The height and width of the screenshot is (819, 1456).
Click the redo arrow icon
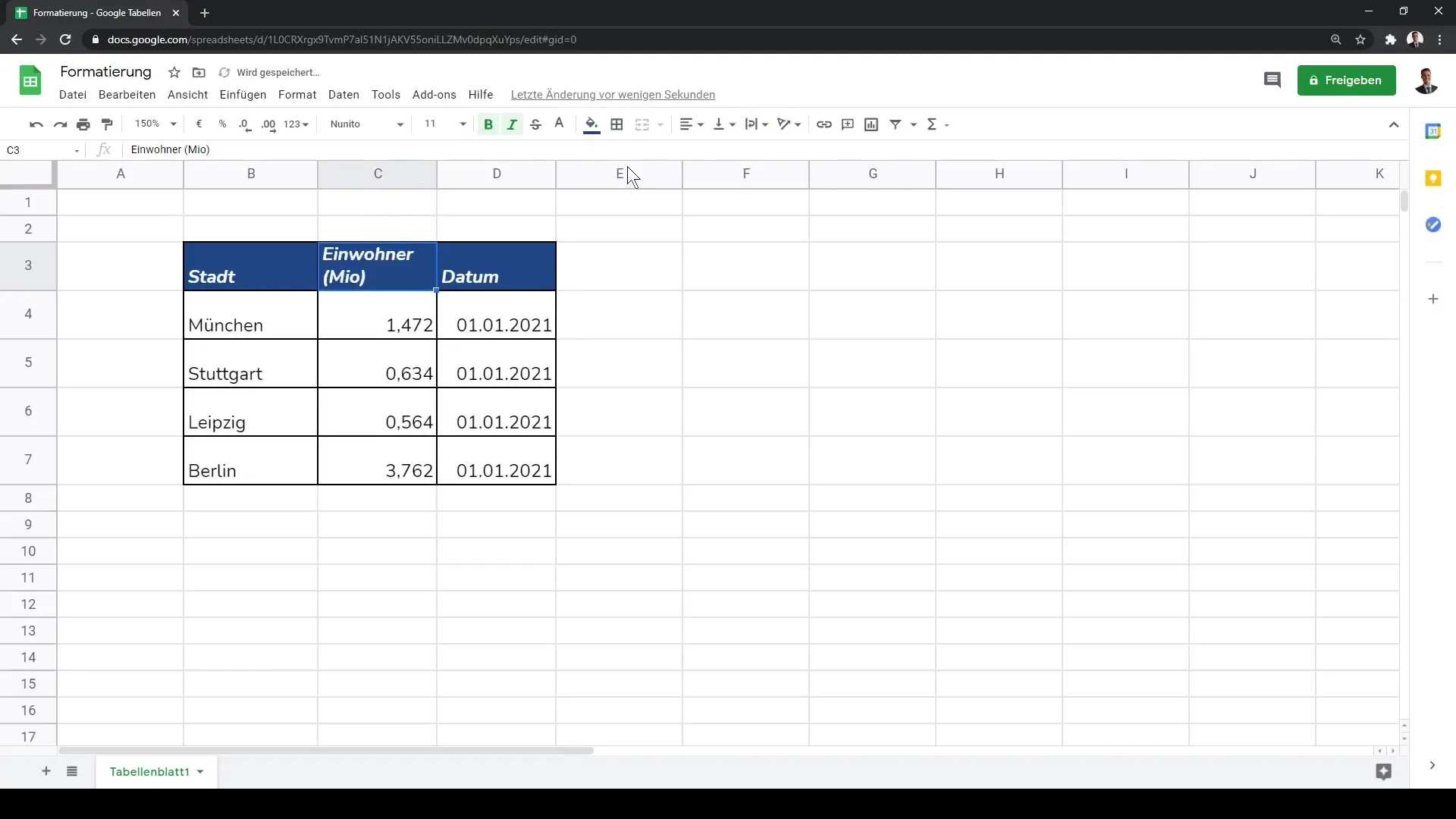coord(60,124)
